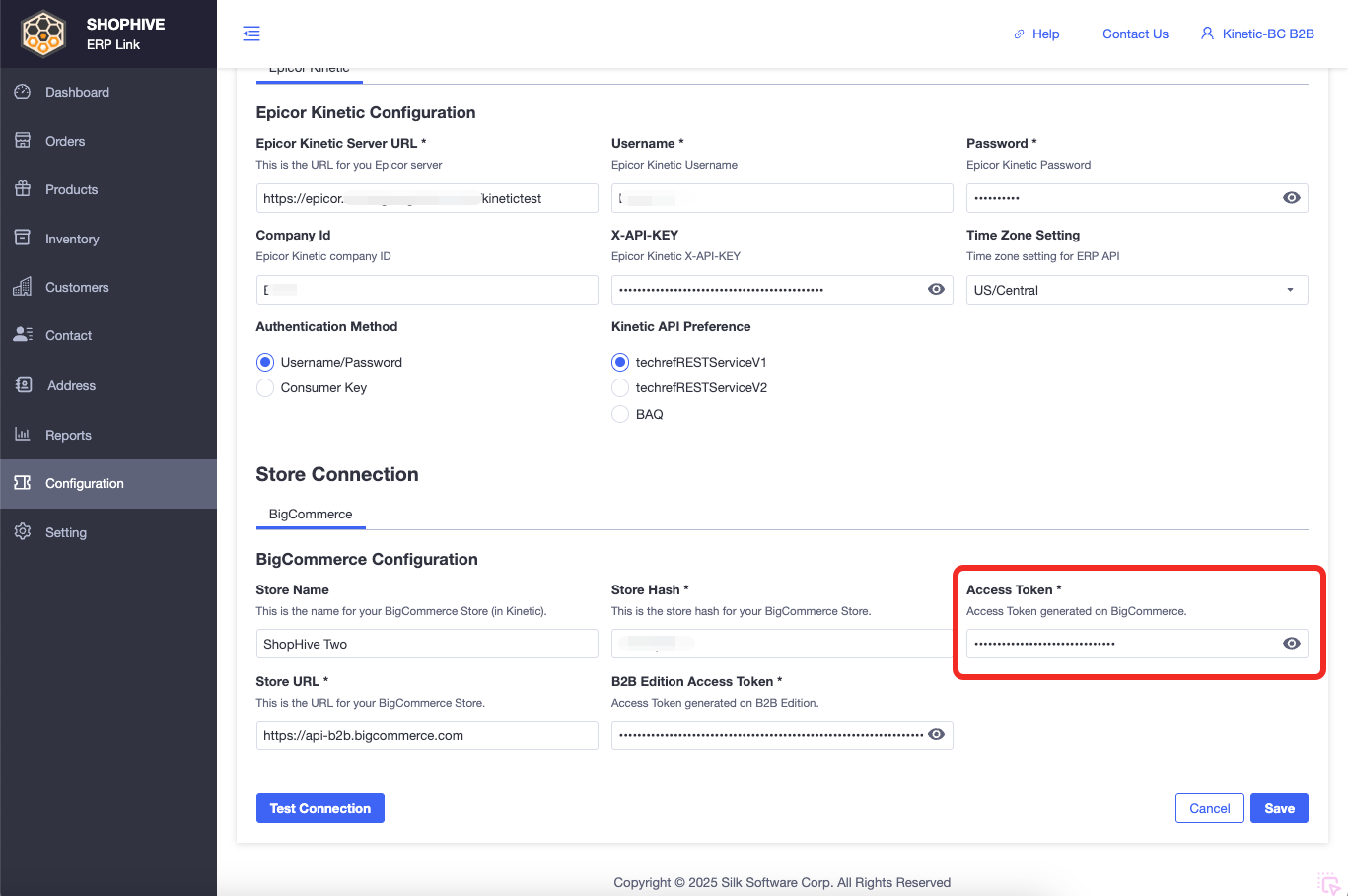Select techrefRESTServiceV2 API preference

(620, 388)
